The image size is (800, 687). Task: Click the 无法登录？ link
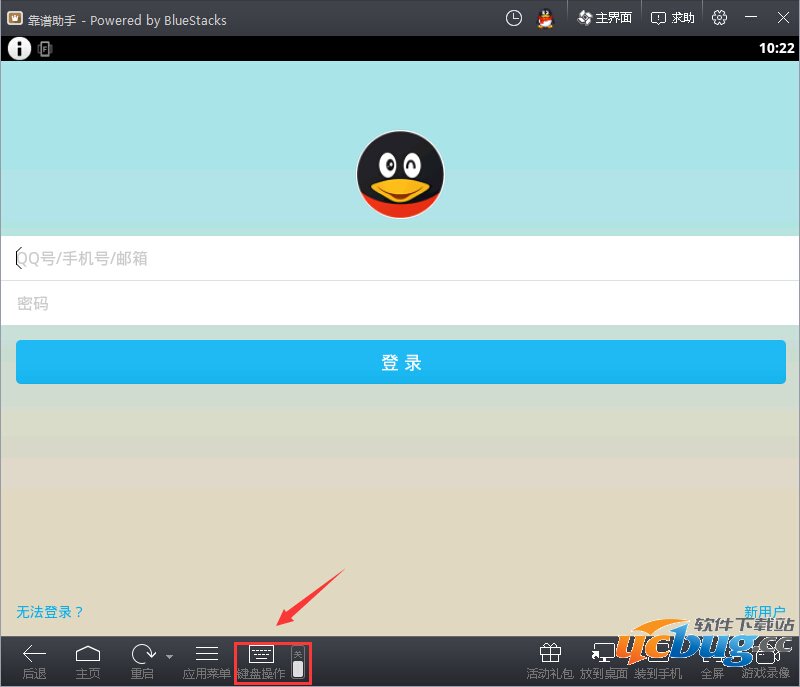[50, 612]
